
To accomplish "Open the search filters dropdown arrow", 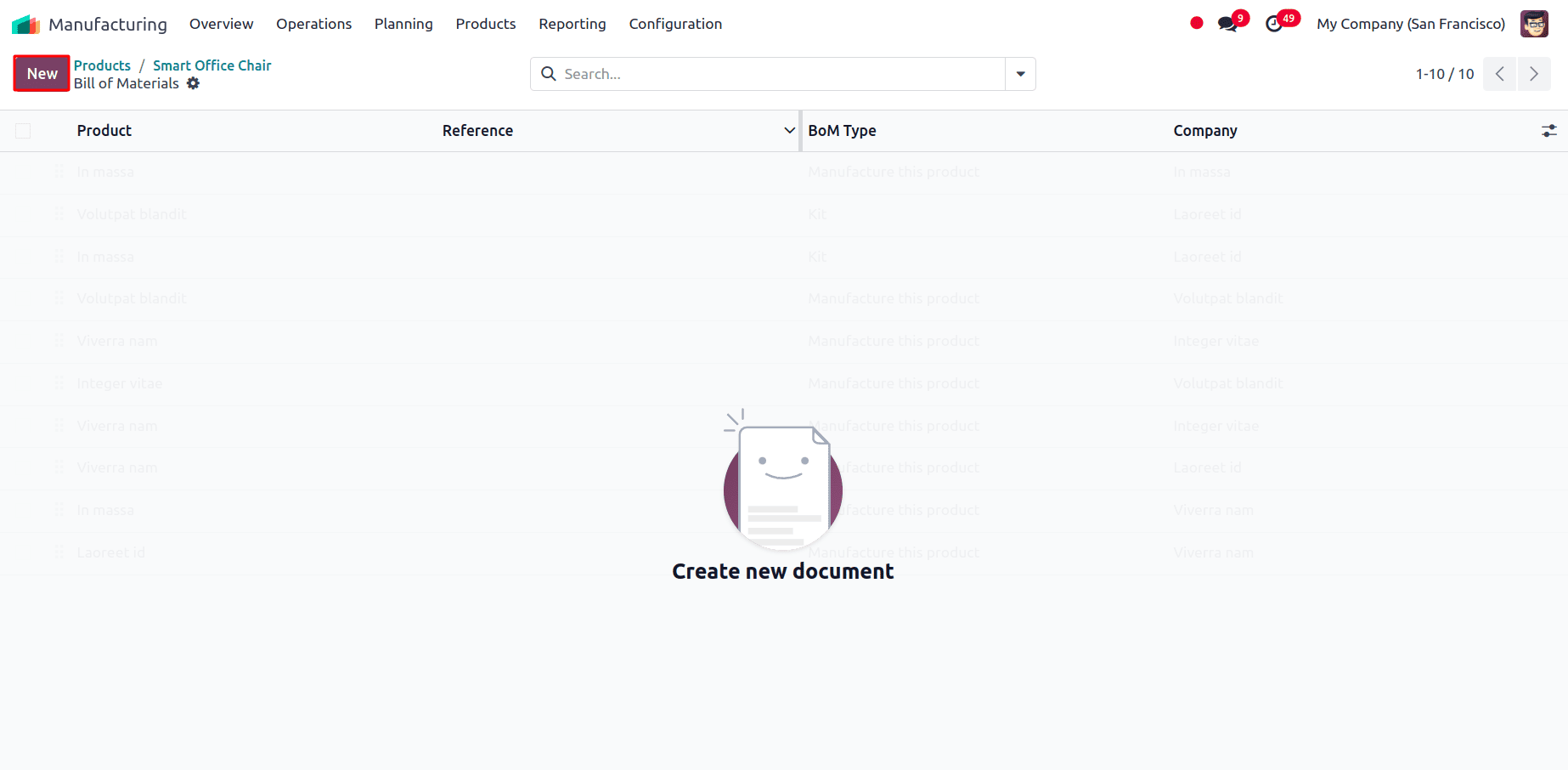I will (x=1019, y=74).
